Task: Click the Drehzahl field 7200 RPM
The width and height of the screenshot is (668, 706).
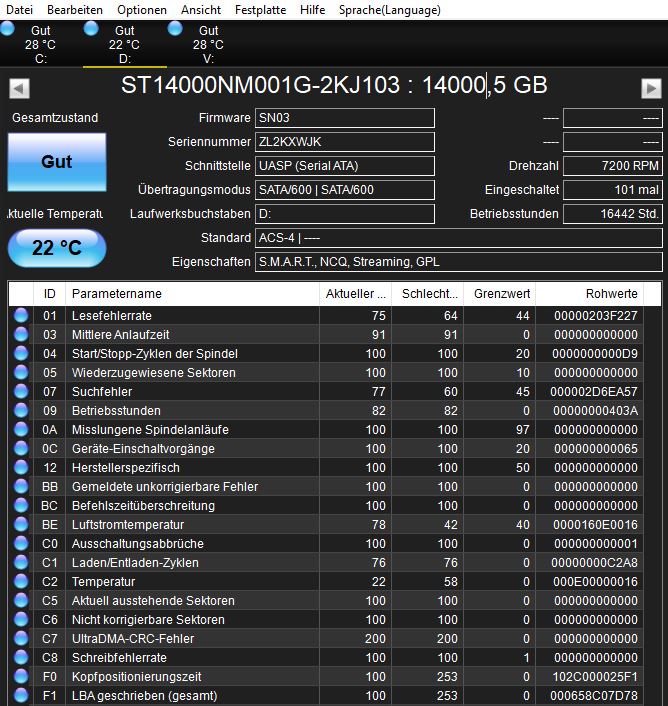Action: coord(613,166)
